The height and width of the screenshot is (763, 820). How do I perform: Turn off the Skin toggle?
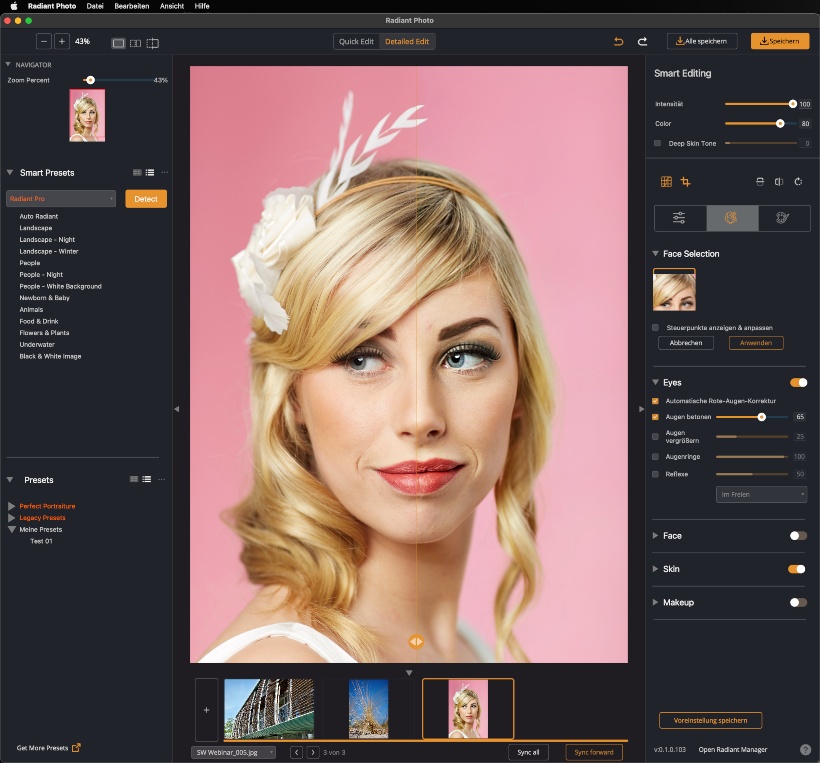(x=797, y=569)
